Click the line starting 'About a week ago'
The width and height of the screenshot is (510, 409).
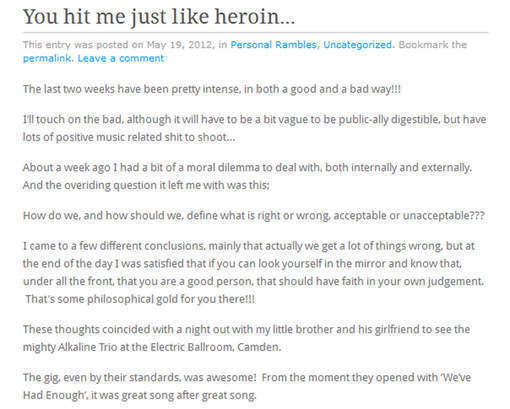[247, 167]
